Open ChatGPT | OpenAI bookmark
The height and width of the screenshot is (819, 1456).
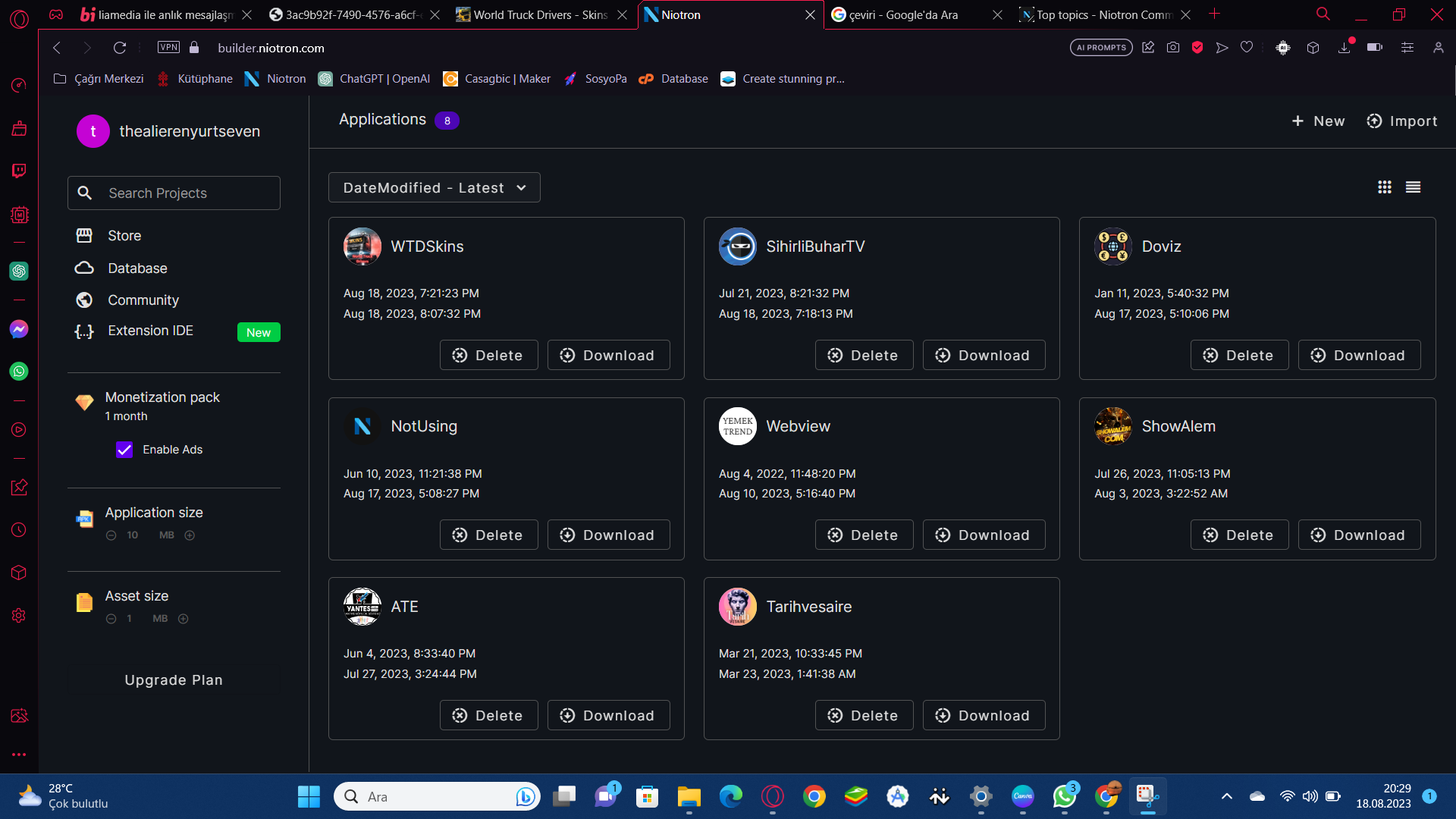[x=375, y=79]
